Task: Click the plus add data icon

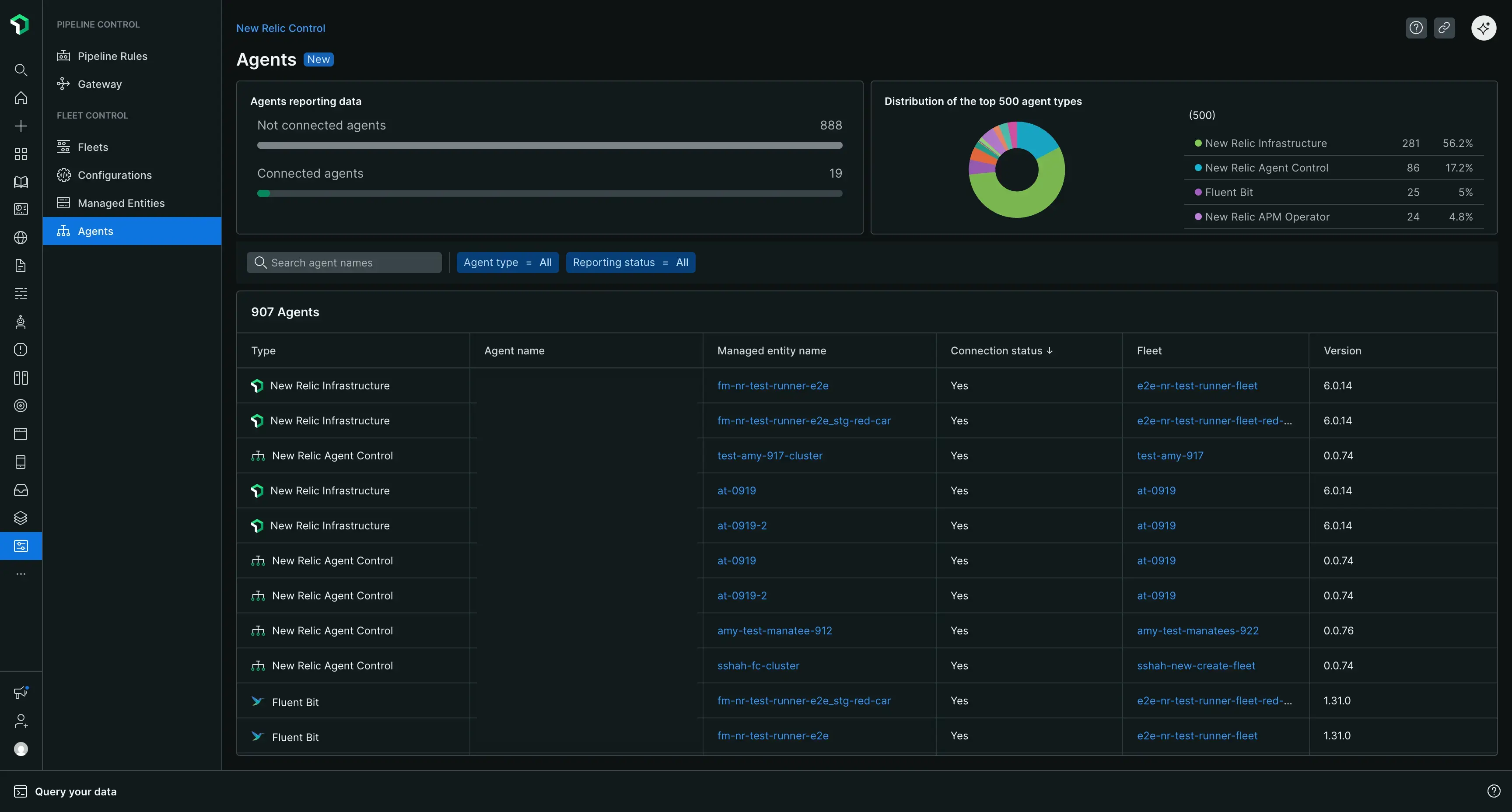Action: click(x=21, y=126)
